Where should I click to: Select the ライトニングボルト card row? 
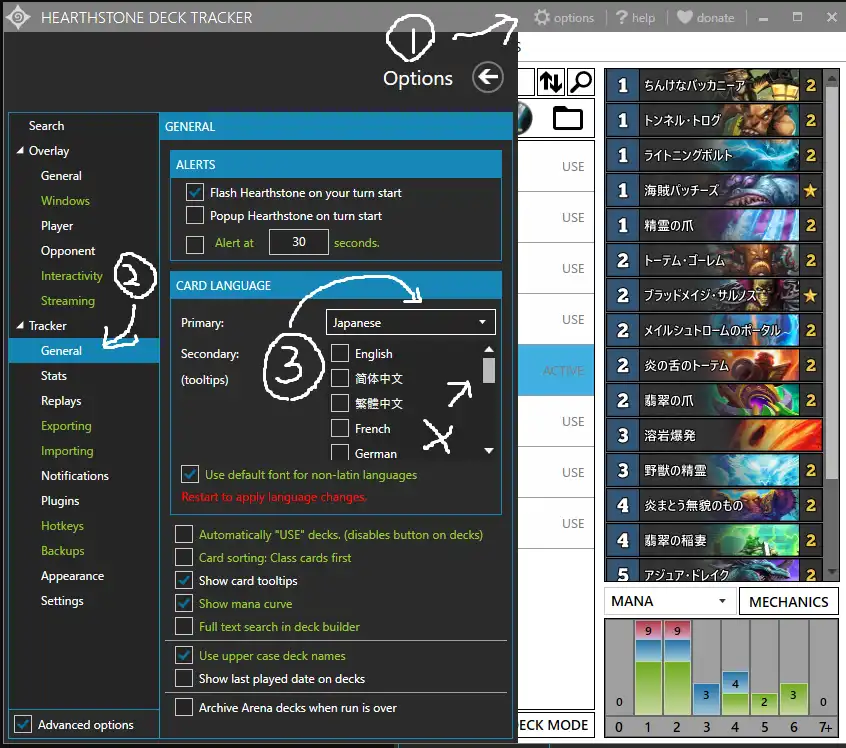[x=714, y=155]
